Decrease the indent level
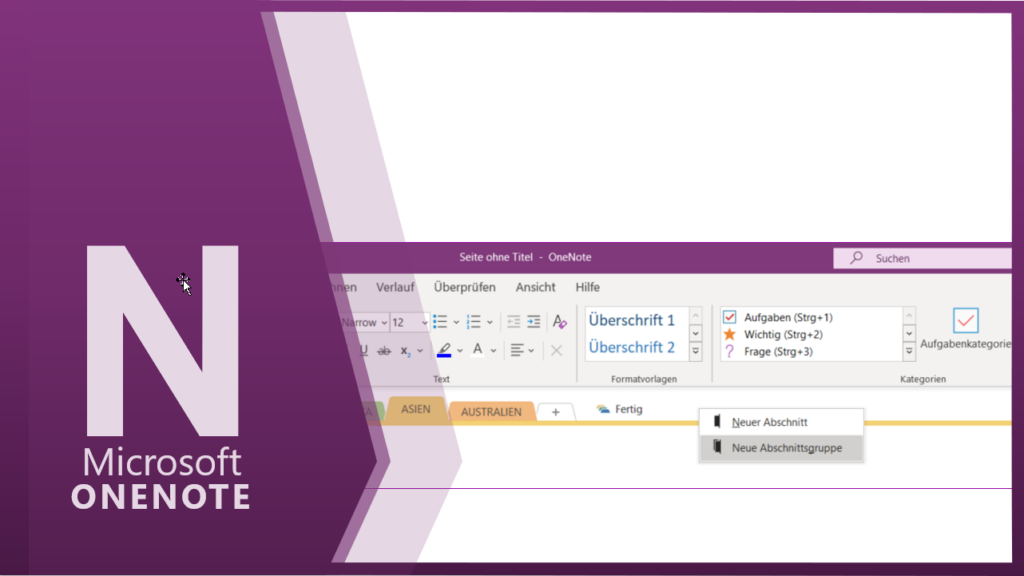 (x=514, y=321)
